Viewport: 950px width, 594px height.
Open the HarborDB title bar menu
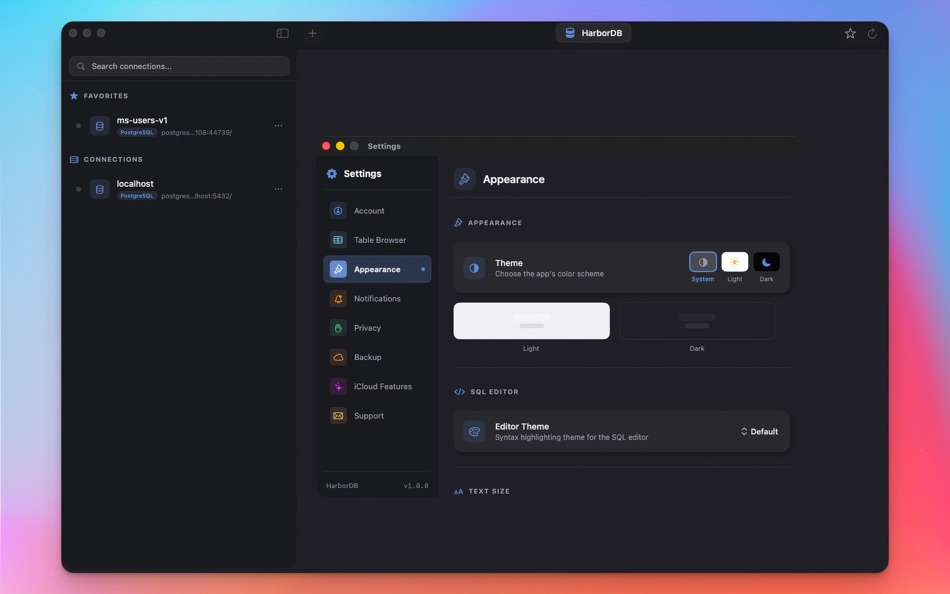pos(593,32)
